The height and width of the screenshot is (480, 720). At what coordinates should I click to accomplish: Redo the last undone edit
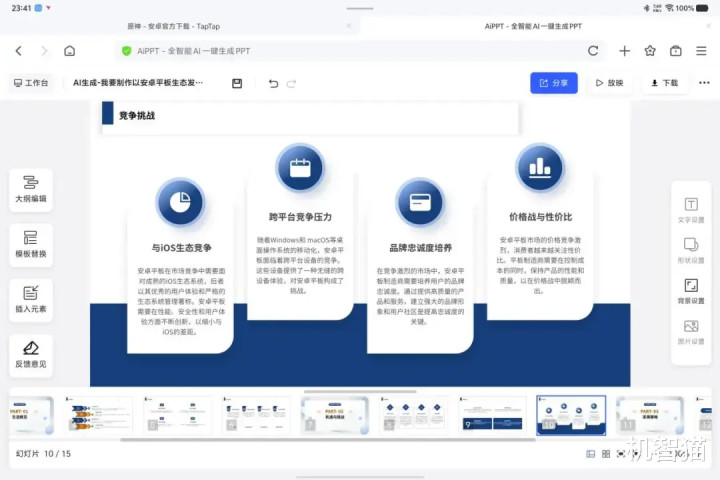[x=291, y=83]
